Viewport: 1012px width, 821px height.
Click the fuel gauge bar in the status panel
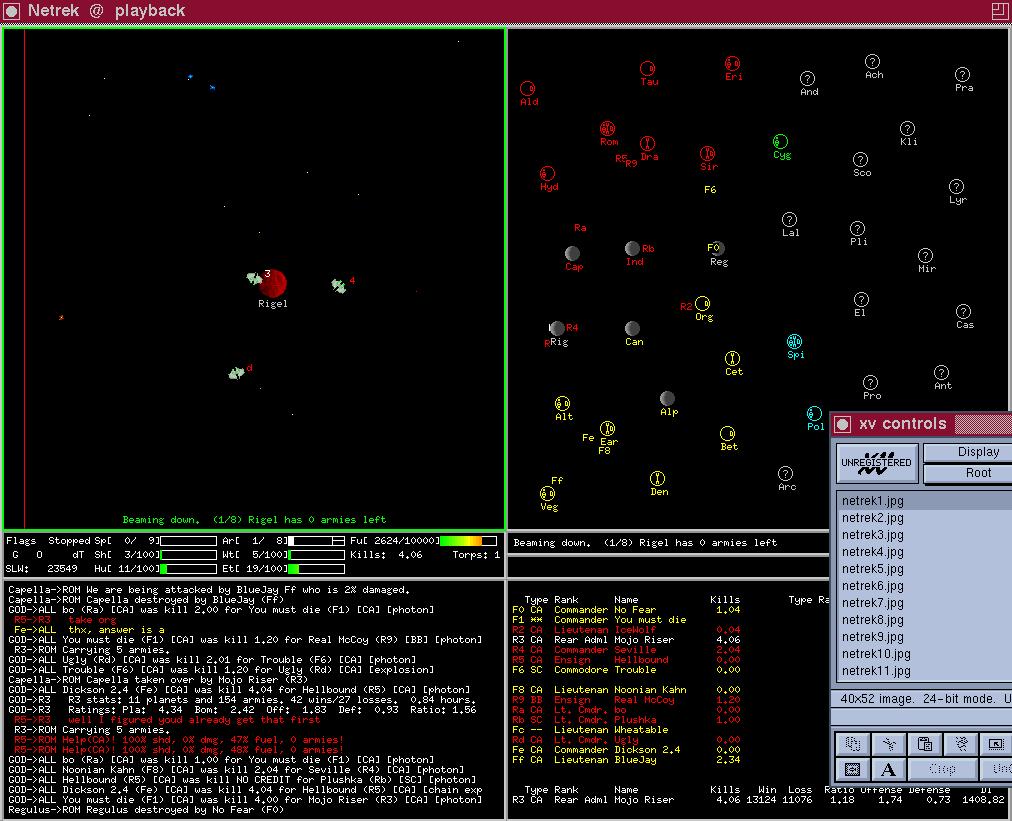point(468,541)
